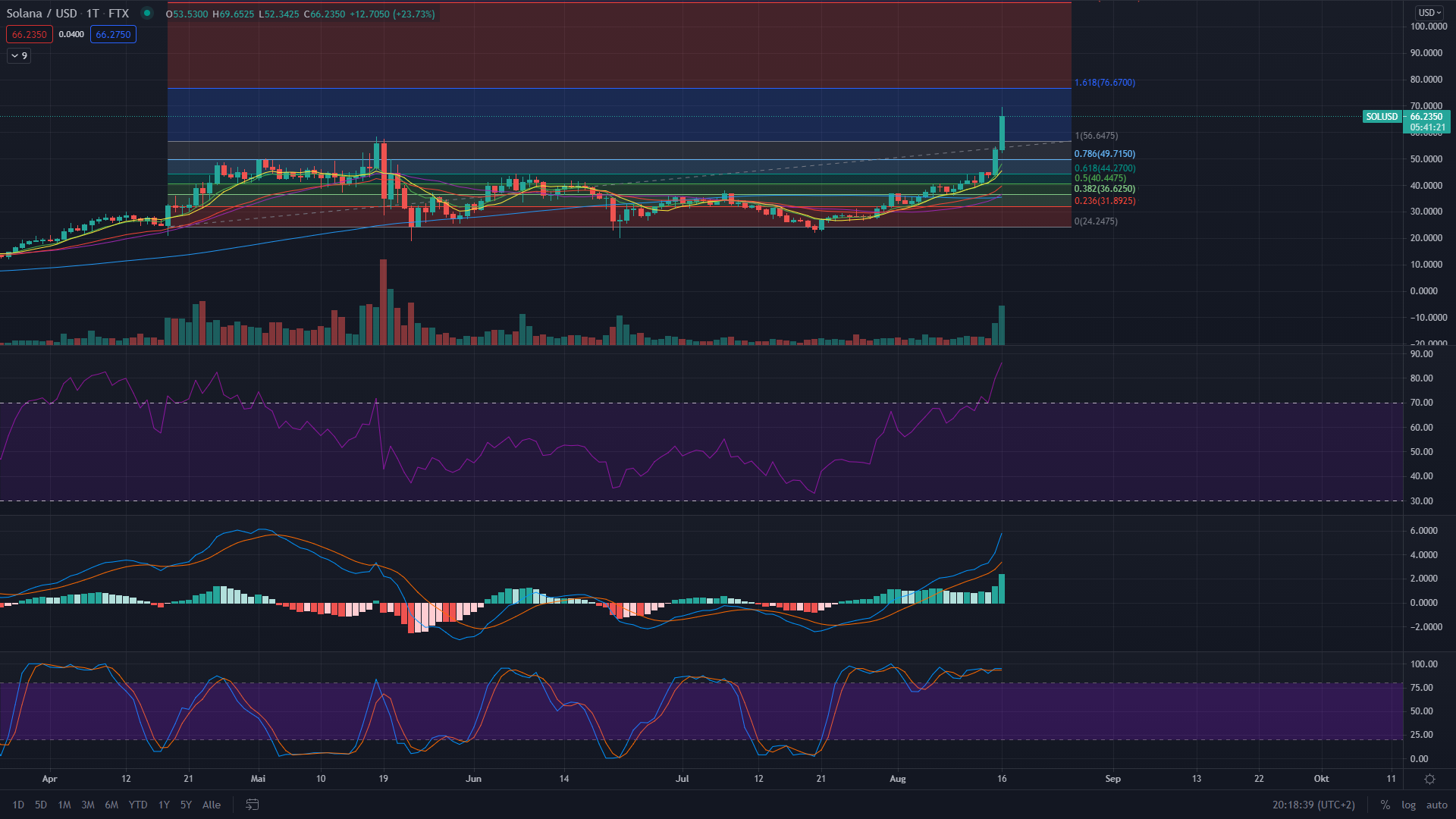This screenshot has height=819, width=1456.
Task: Click the red sell price box 66.2350
Action: coord(30,35)
